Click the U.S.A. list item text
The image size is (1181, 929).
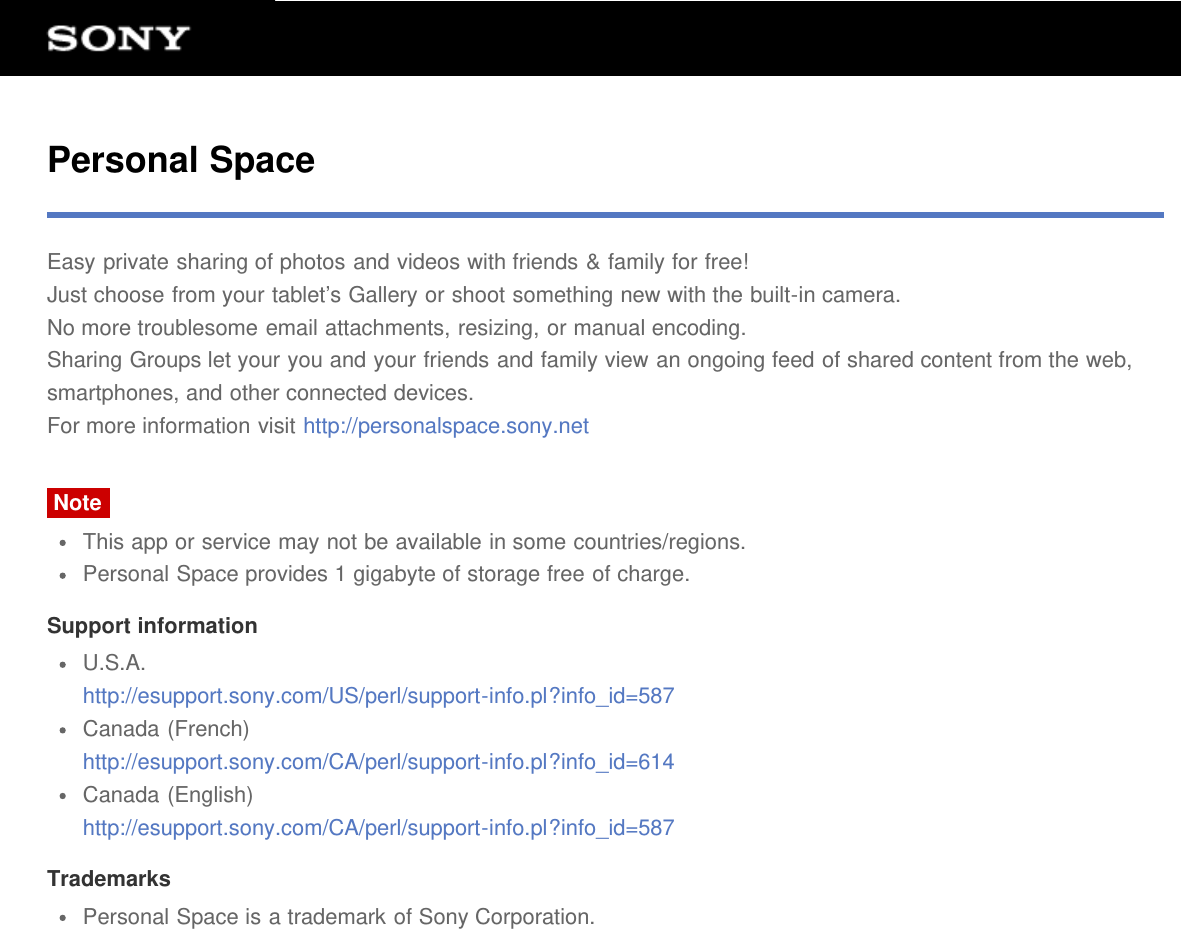click(x=114, y=662)
